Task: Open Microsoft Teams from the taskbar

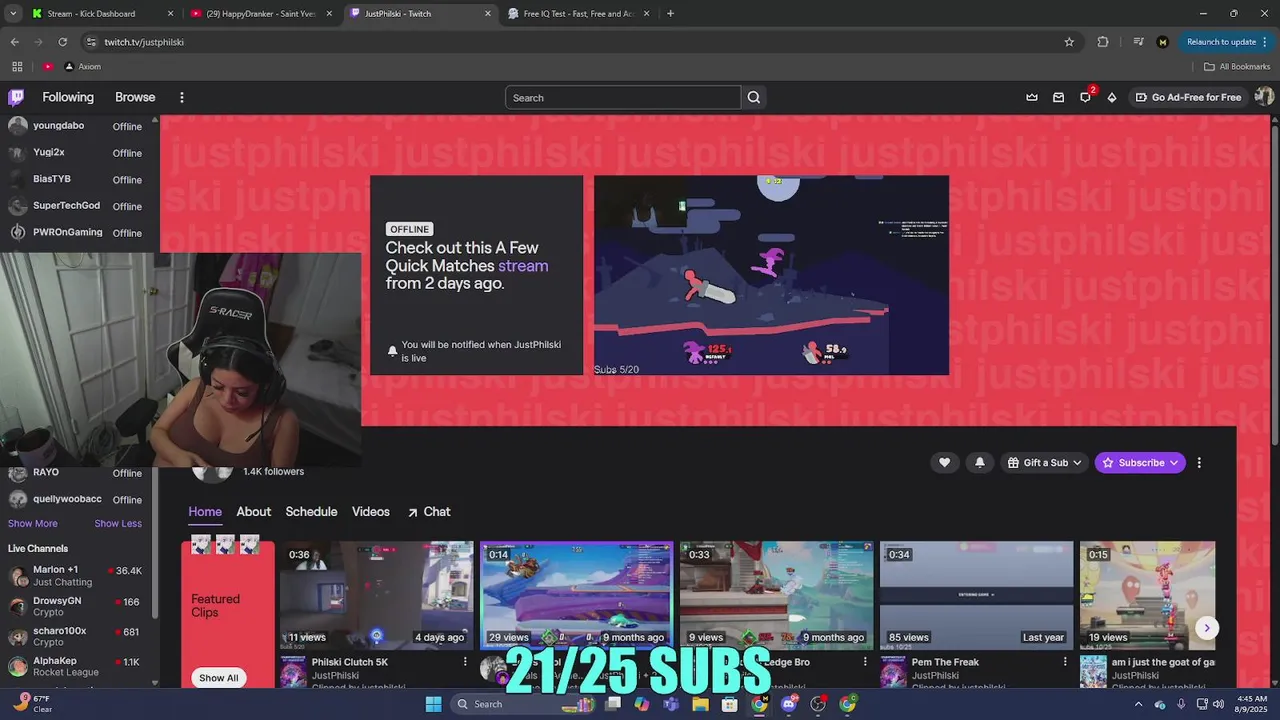Action: click(671, 704)
